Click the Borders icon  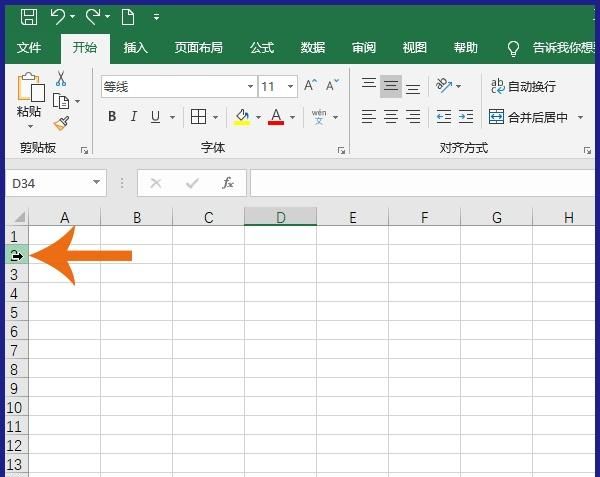pos(199,117)
